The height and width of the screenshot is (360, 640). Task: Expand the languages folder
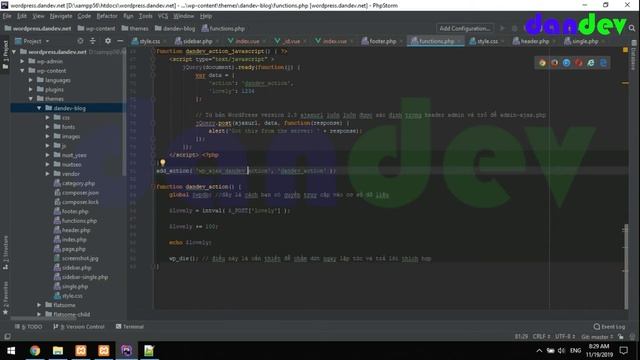31,80
